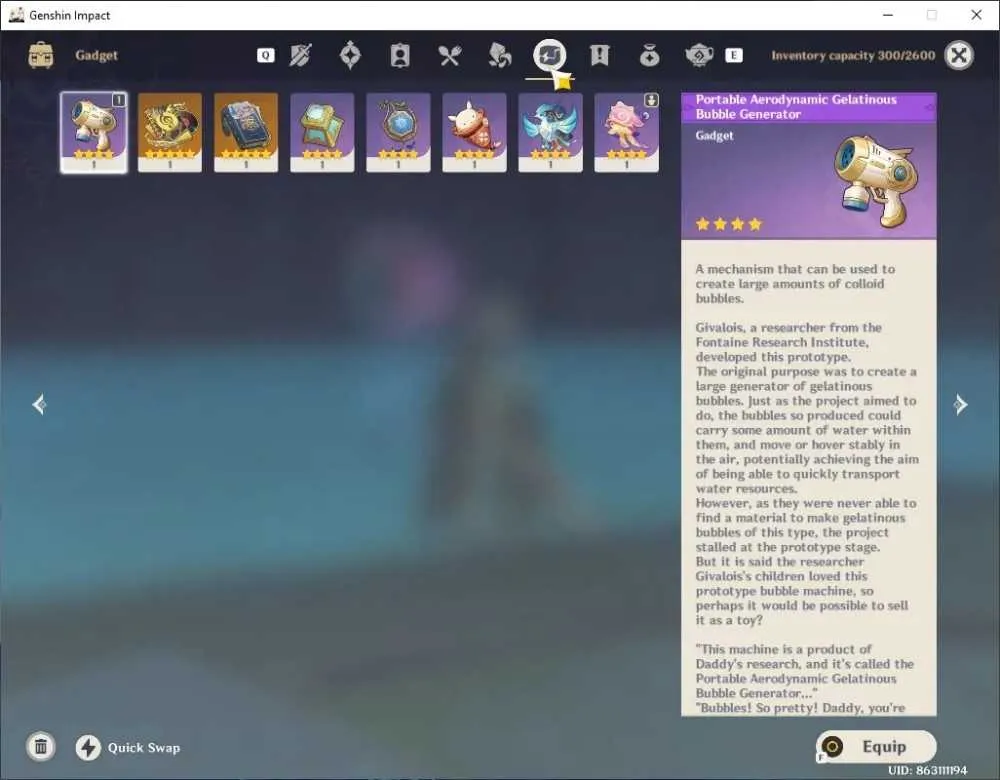Image resolution: width=1000 pixels, height=780 pixels.
Task: Go to the Food tab
Action: [450, 55]
